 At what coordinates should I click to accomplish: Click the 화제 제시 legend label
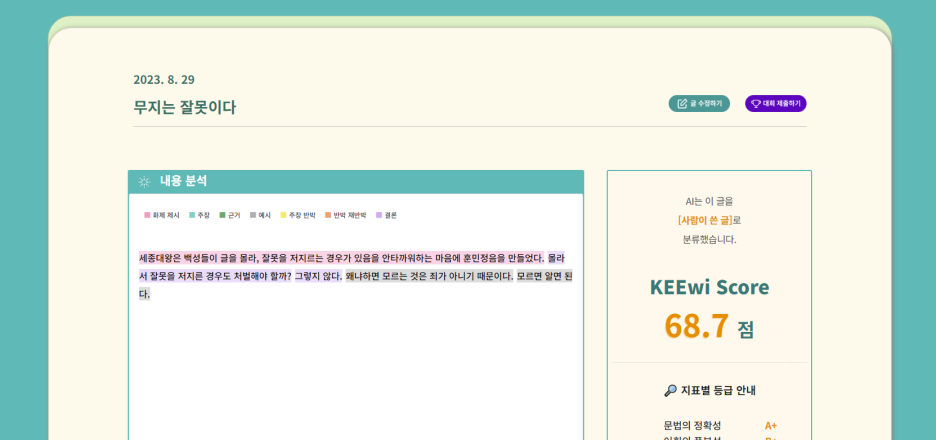click(166, 215)
